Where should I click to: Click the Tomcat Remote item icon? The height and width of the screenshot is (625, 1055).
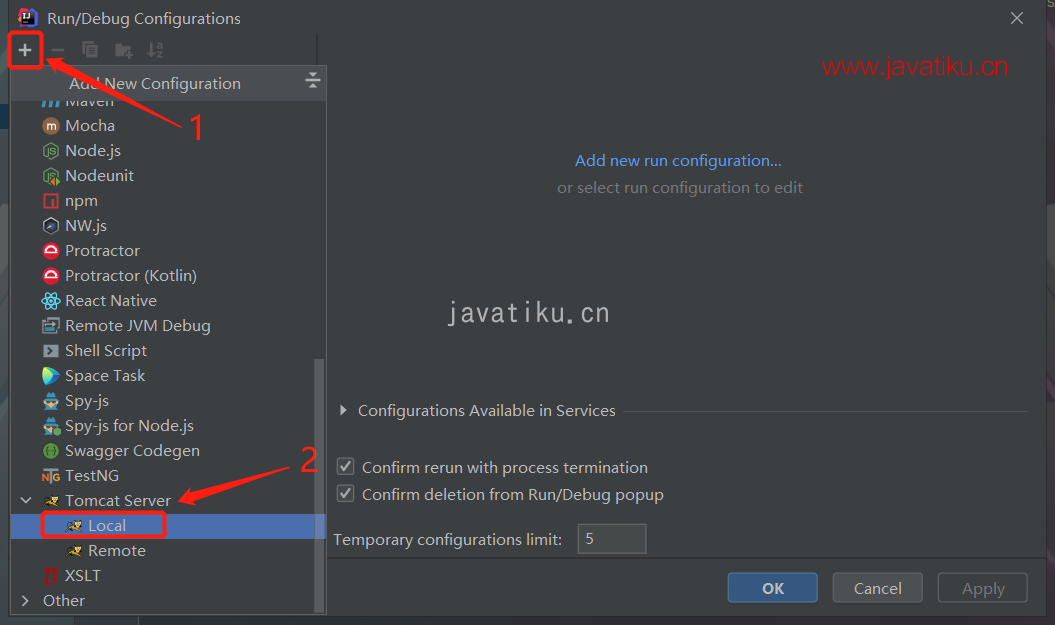(74, 551)
